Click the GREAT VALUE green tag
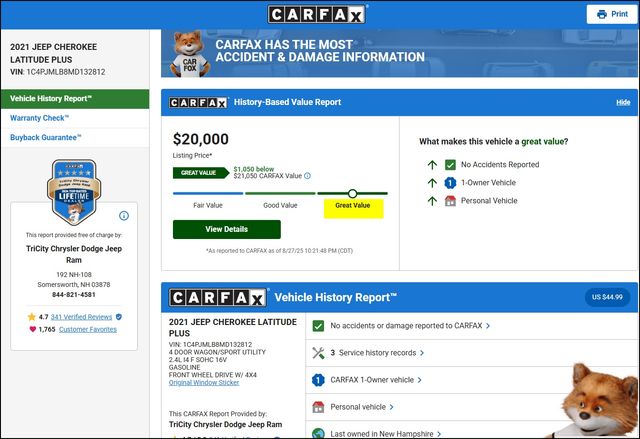 (x=201, y=173)
